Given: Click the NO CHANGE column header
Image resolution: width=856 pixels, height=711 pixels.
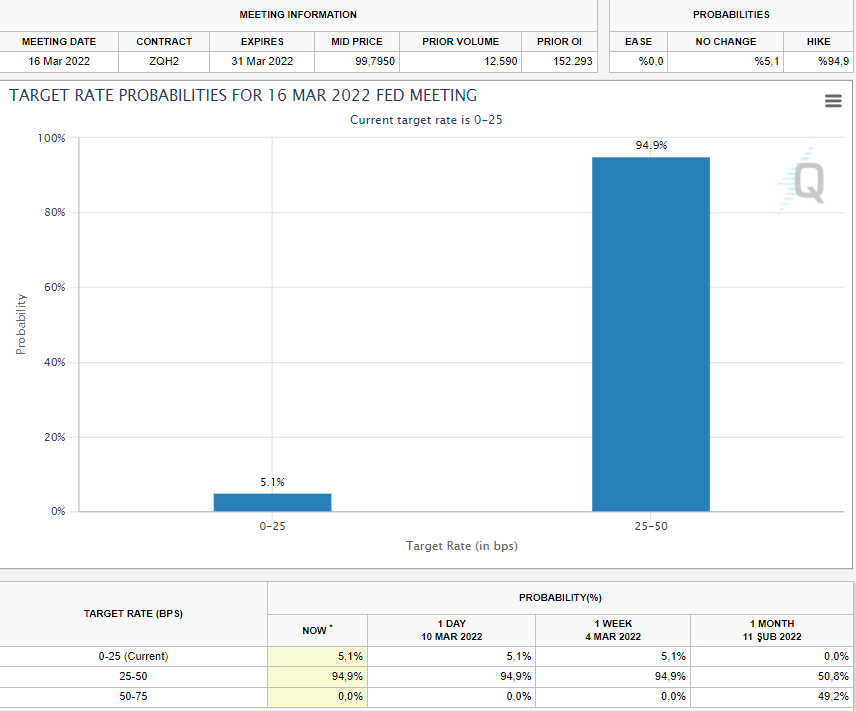Looking at the screenshot, I should (726, 42).
